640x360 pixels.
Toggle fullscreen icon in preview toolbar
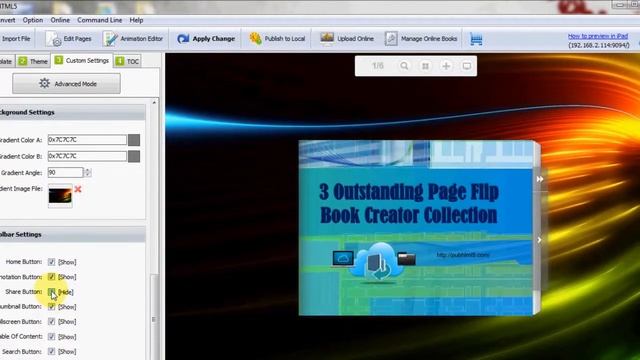click(x=467, y=66)
